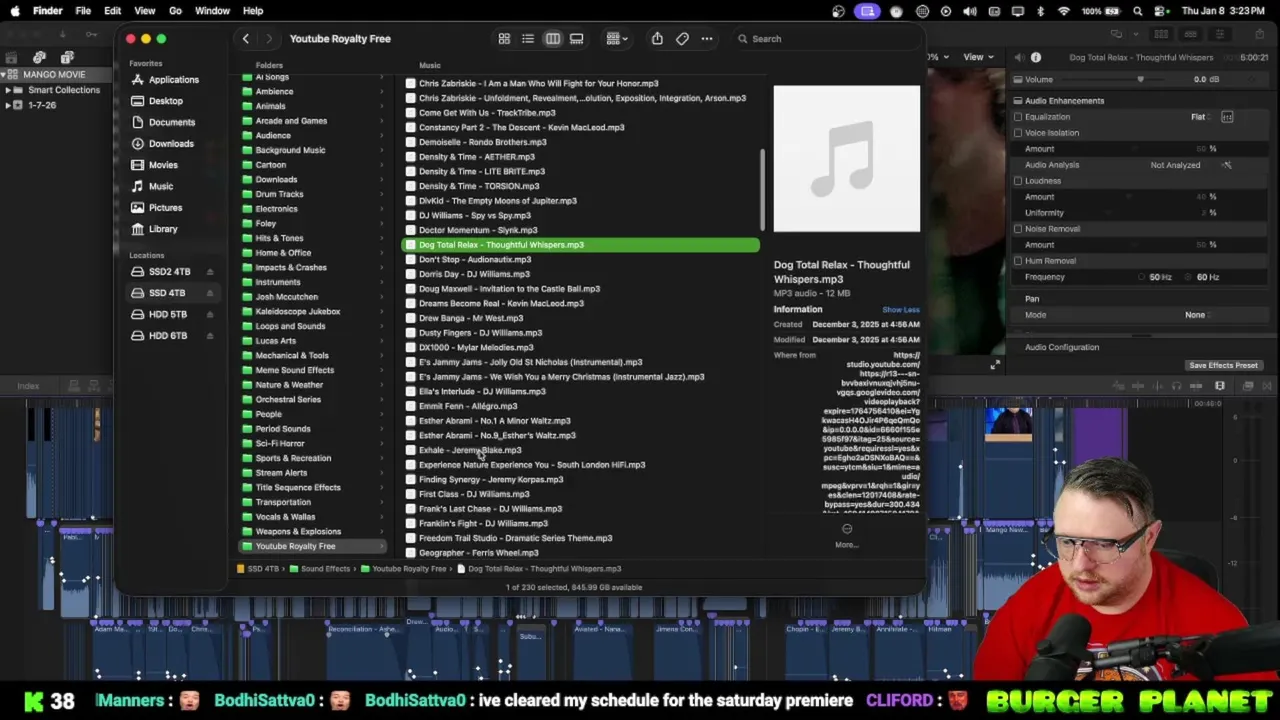Image resolution: width=1280 pixels, height=720 pixels.
Task: Toggle checkbox for Exhale - Jeremy Blake.mp3
Action: pos(410,450)
